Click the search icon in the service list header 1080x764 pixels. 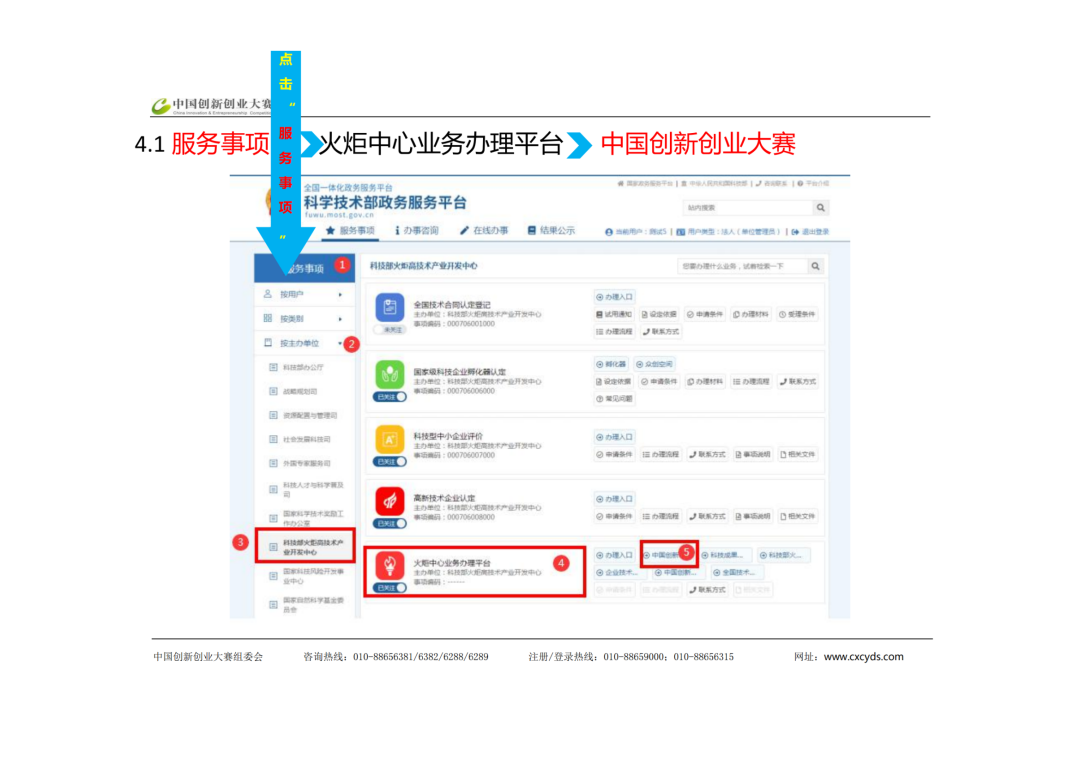tap(815, 266)
